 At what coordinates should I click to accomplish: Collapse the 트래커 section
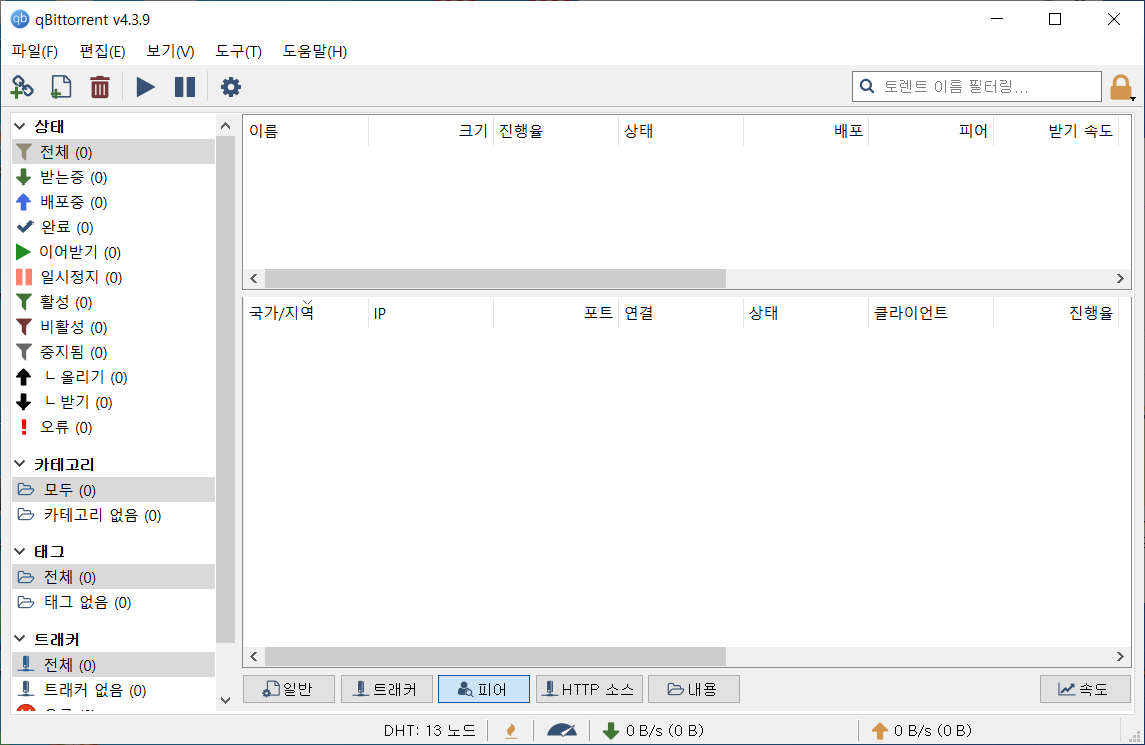click(x=20, y=639)
